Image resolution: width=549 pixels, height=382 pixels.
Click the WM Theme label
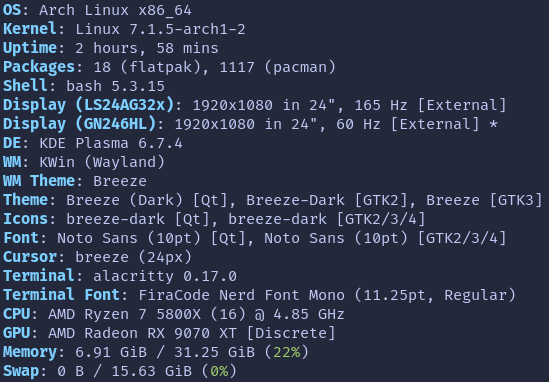coord(39,181)
